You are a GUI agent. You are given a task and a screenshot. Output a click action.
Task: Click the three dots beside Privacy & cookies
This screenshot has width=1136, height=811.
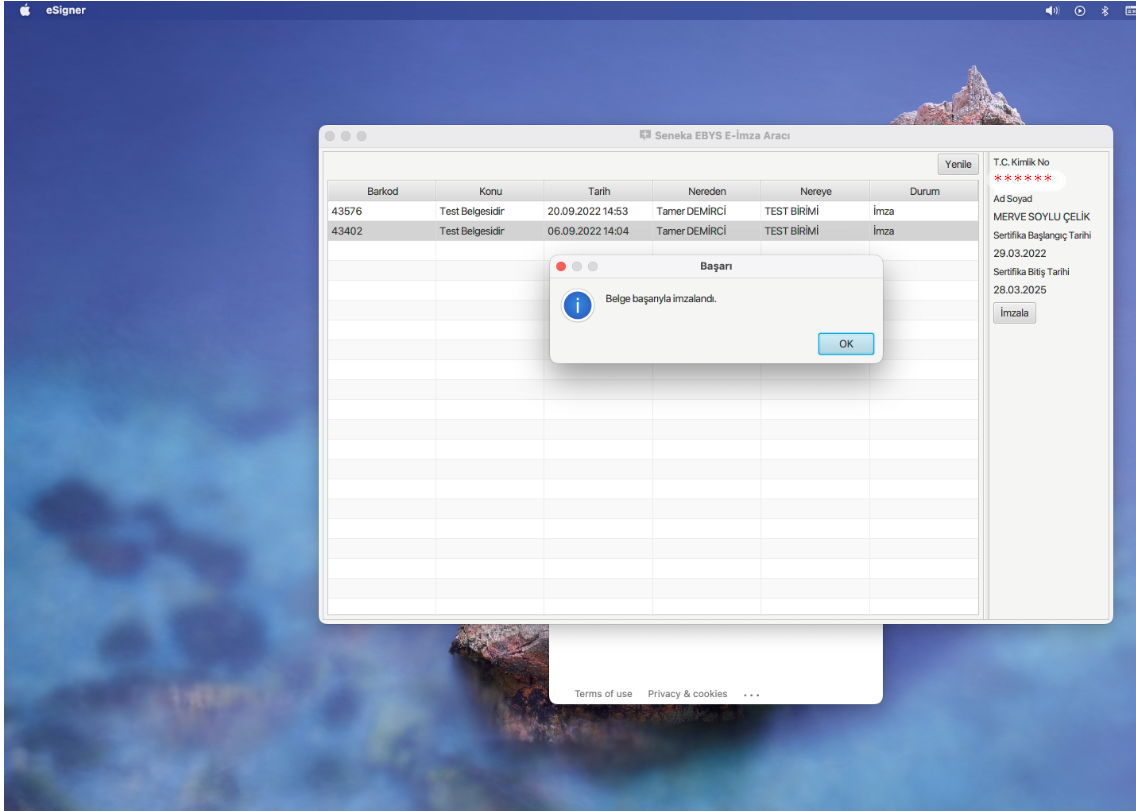point(752,695)
